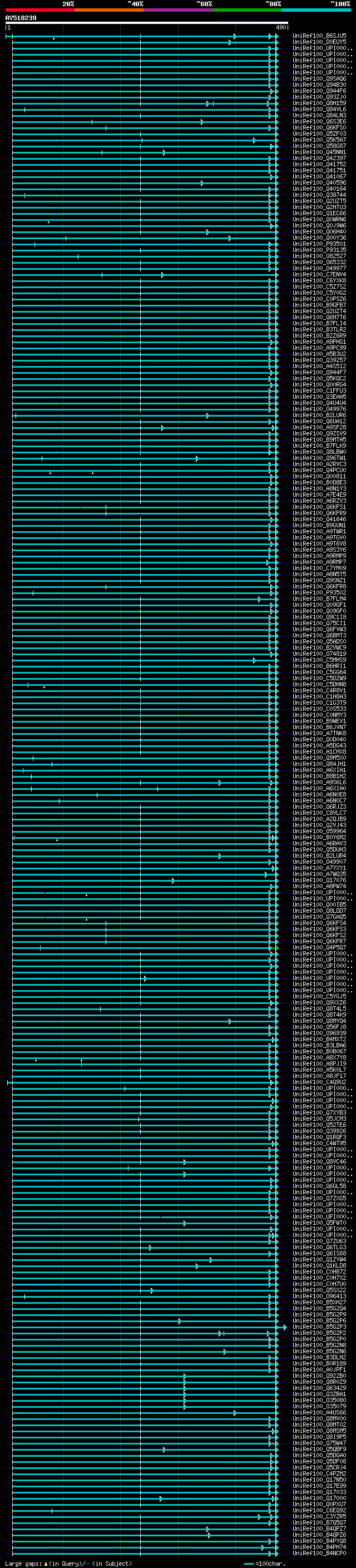Click the red 20% identity color bar
Image resolution: width=356 pixels, height=1568 pixels.
pyautogui.click(x=40, y=10)
